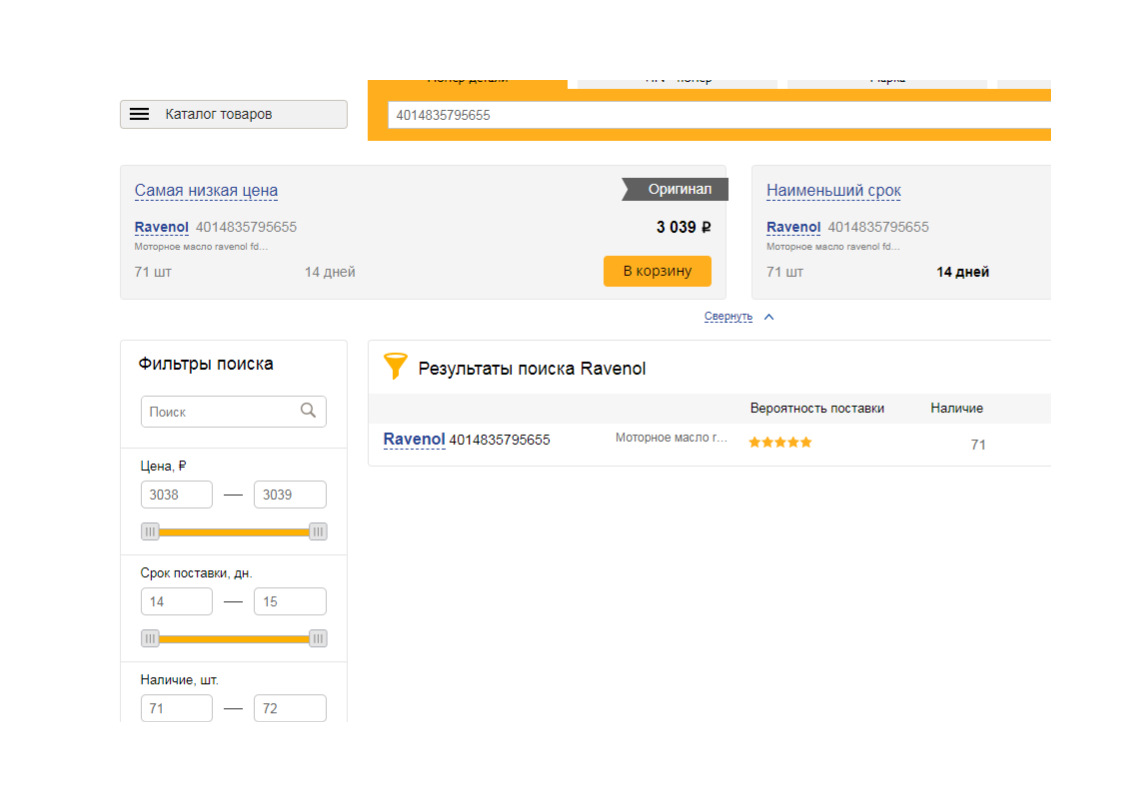
Task: Click the Свернуть link
Action: pos(727,317)
